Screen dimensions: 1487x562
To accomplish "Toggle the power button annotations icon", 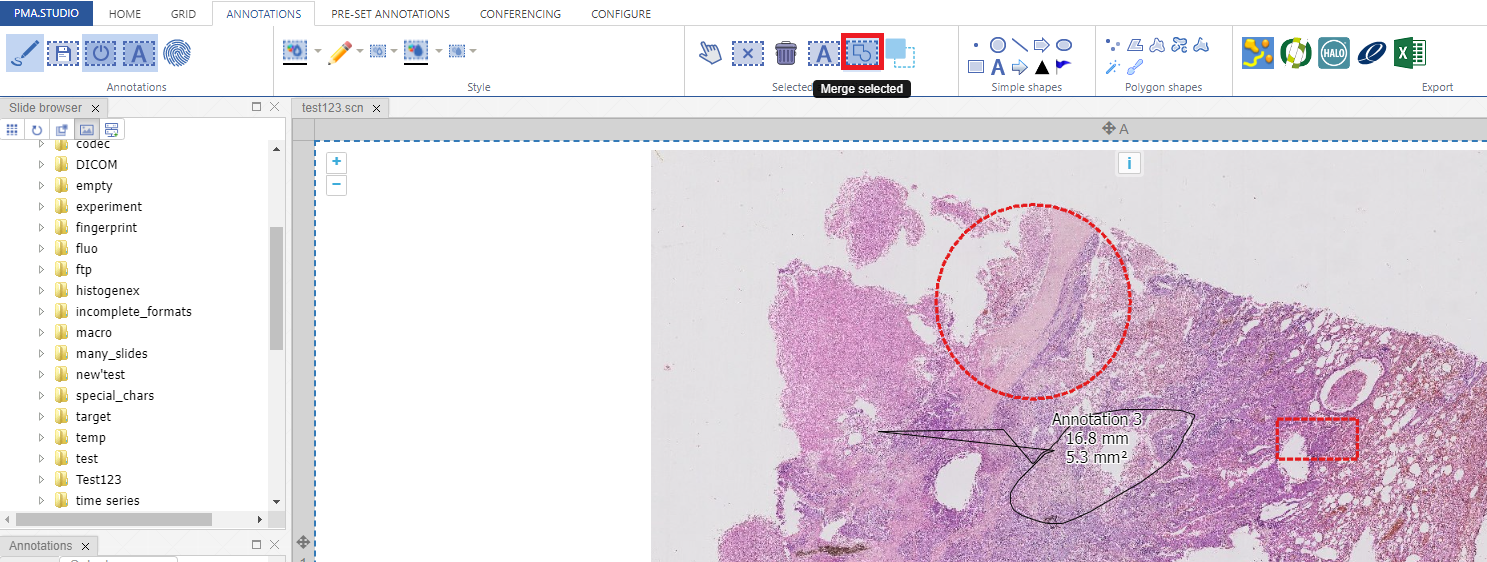I will (x=100, y=53).
